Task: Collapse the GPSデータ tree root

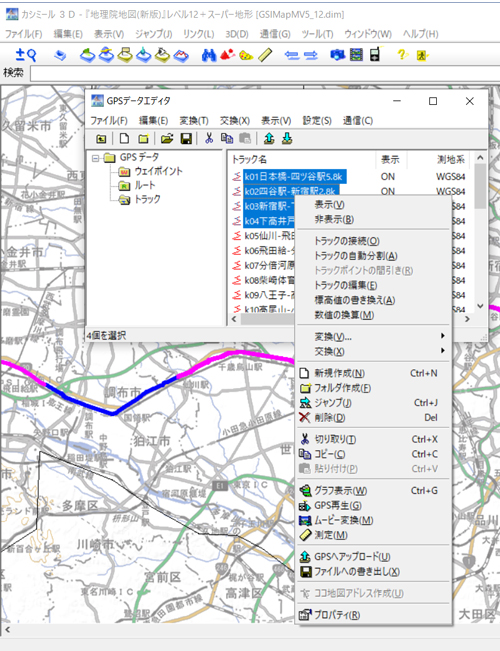Action: 96,158
